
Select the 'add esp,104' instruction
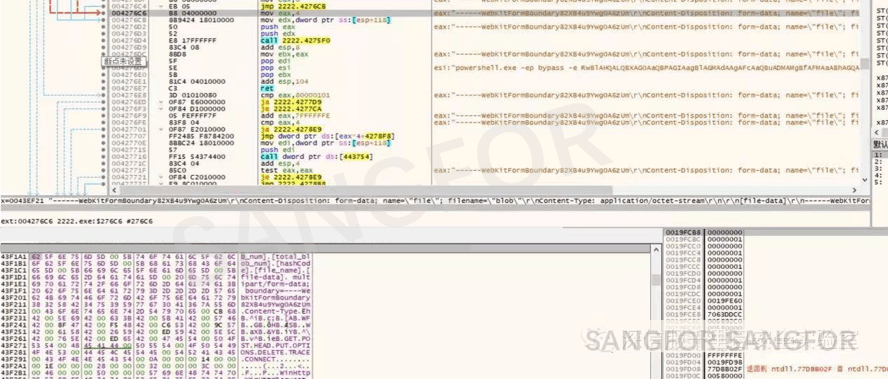point(285,81)
